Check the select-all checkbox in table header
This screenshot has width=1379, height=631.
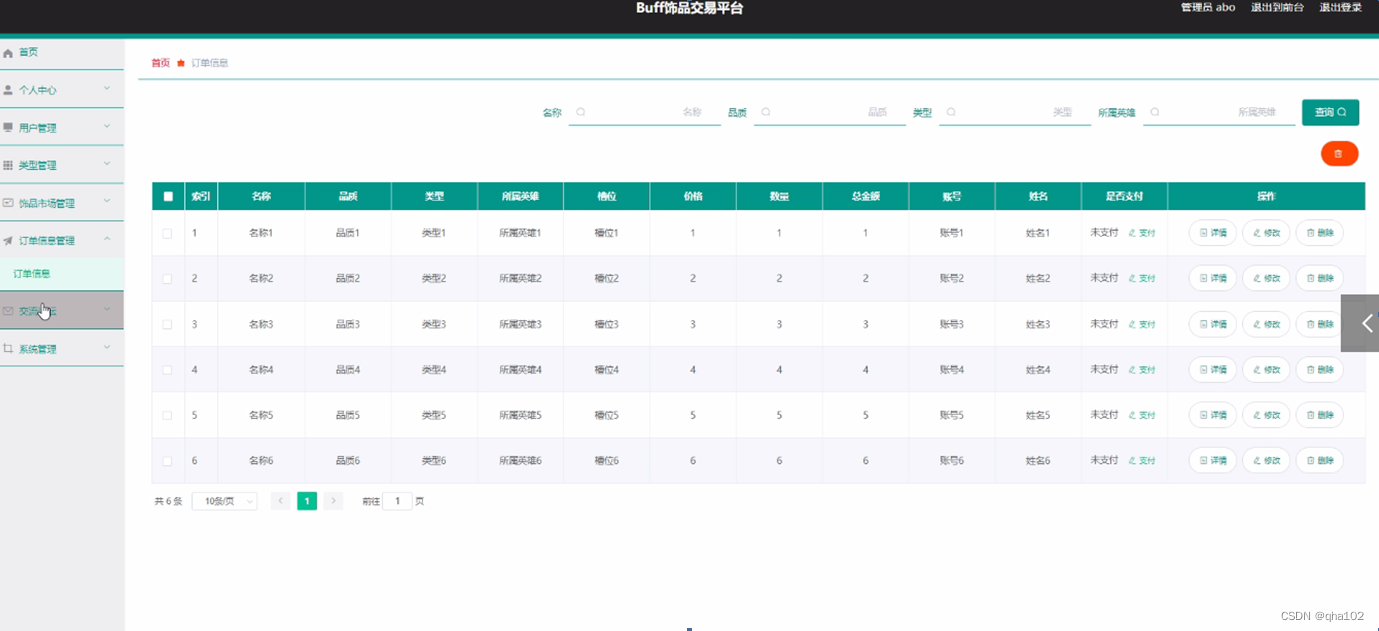coord(167,196)
